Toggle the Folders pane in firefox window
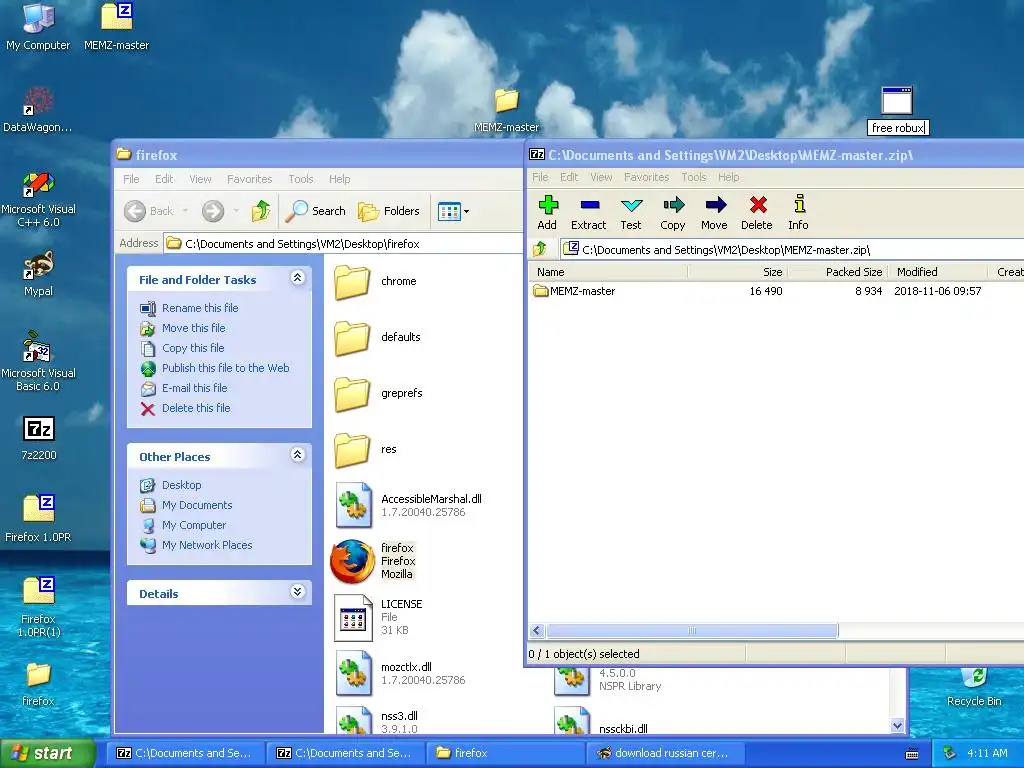 (389, 211)
